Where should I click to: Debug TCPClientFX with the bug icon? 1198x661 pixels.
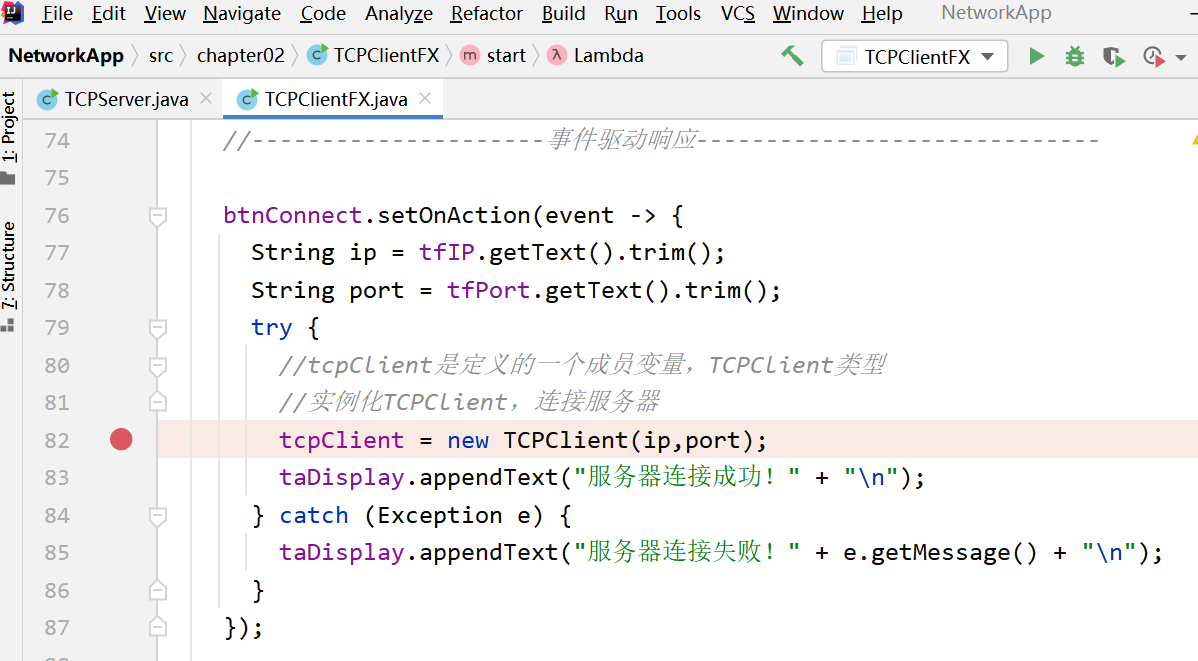(x=1075, y=57)
